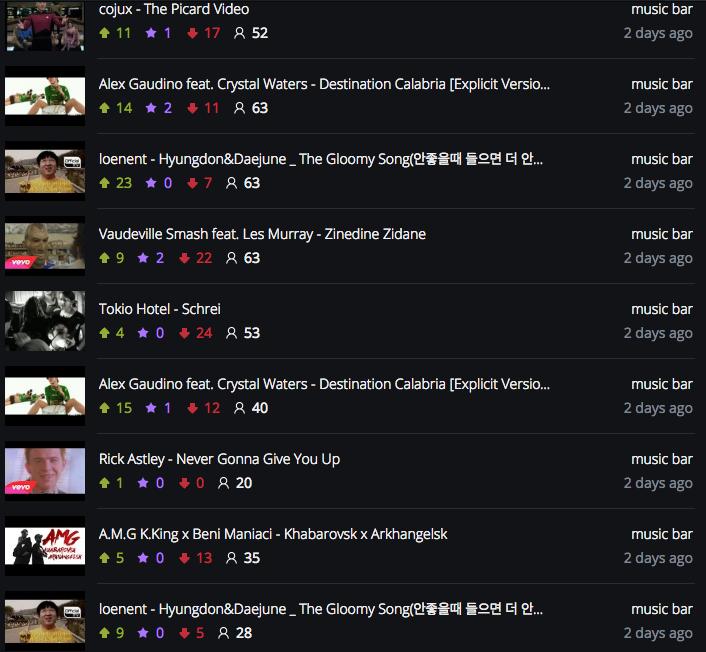Screen dimensions: 706x652
Task: Downvote the Gloomy Song entry with 23 upvotes
Action: coord(192,183)
